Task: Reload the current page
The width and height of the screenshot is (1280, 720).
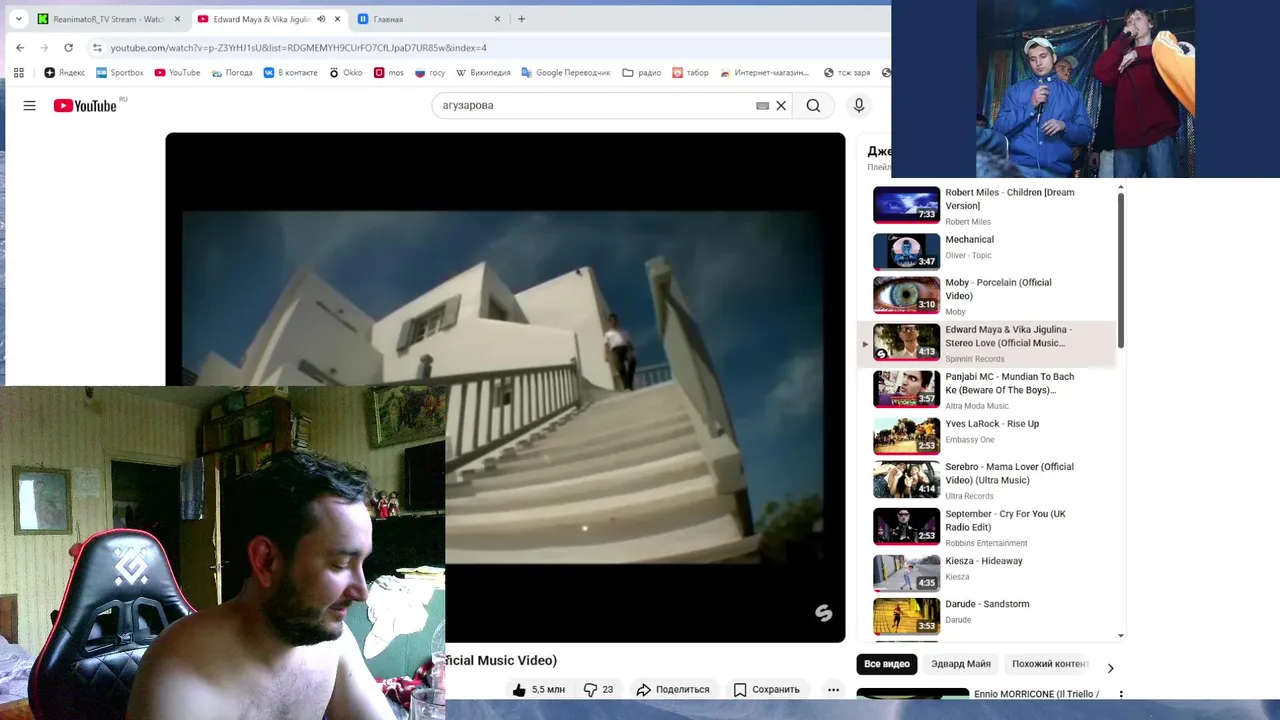Action: click(68, 47)
